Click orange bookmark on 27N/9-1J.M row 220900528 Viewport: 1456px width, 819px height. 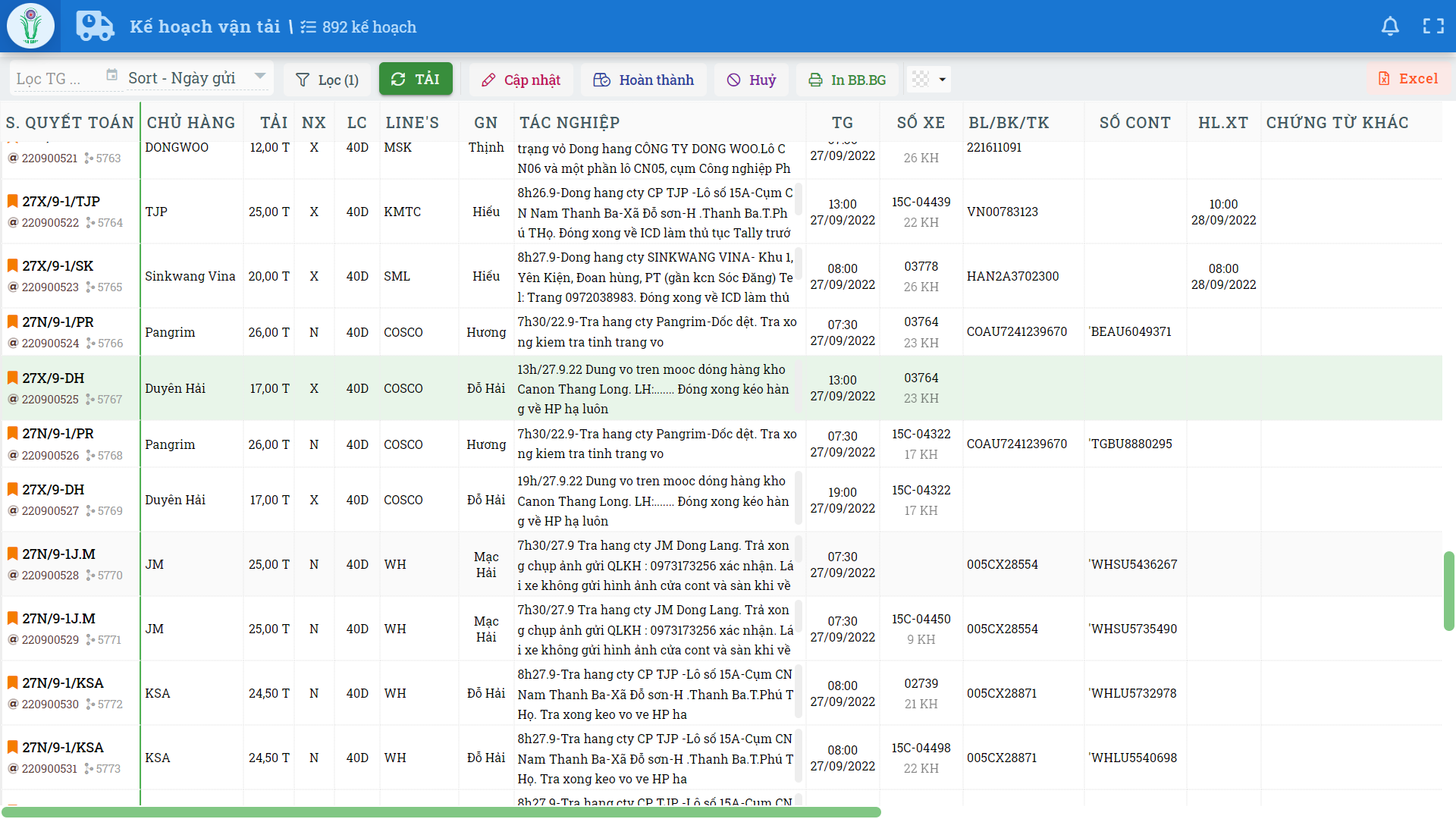pyautogui.click(x=12, y=554)
